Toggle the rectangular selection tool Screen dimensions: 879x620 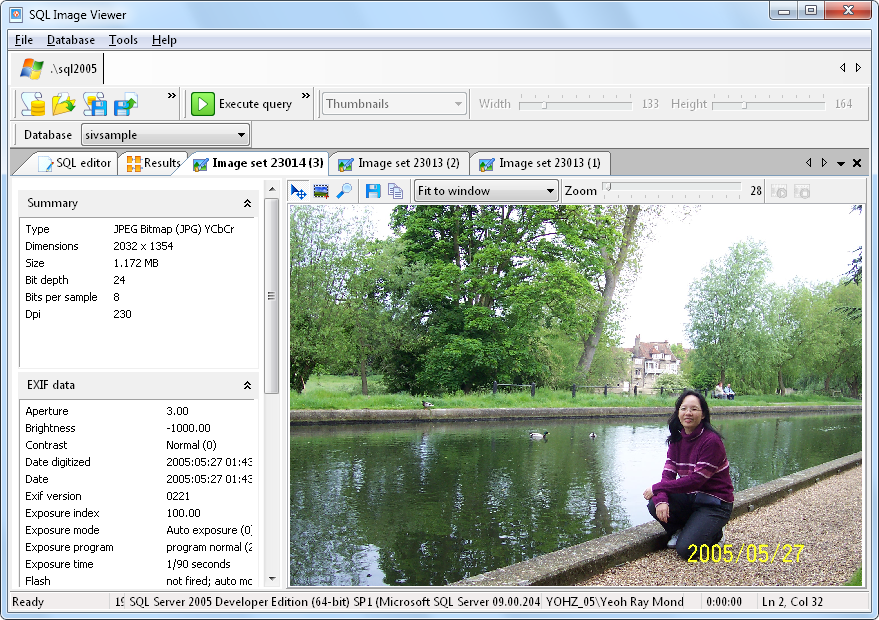321,191
